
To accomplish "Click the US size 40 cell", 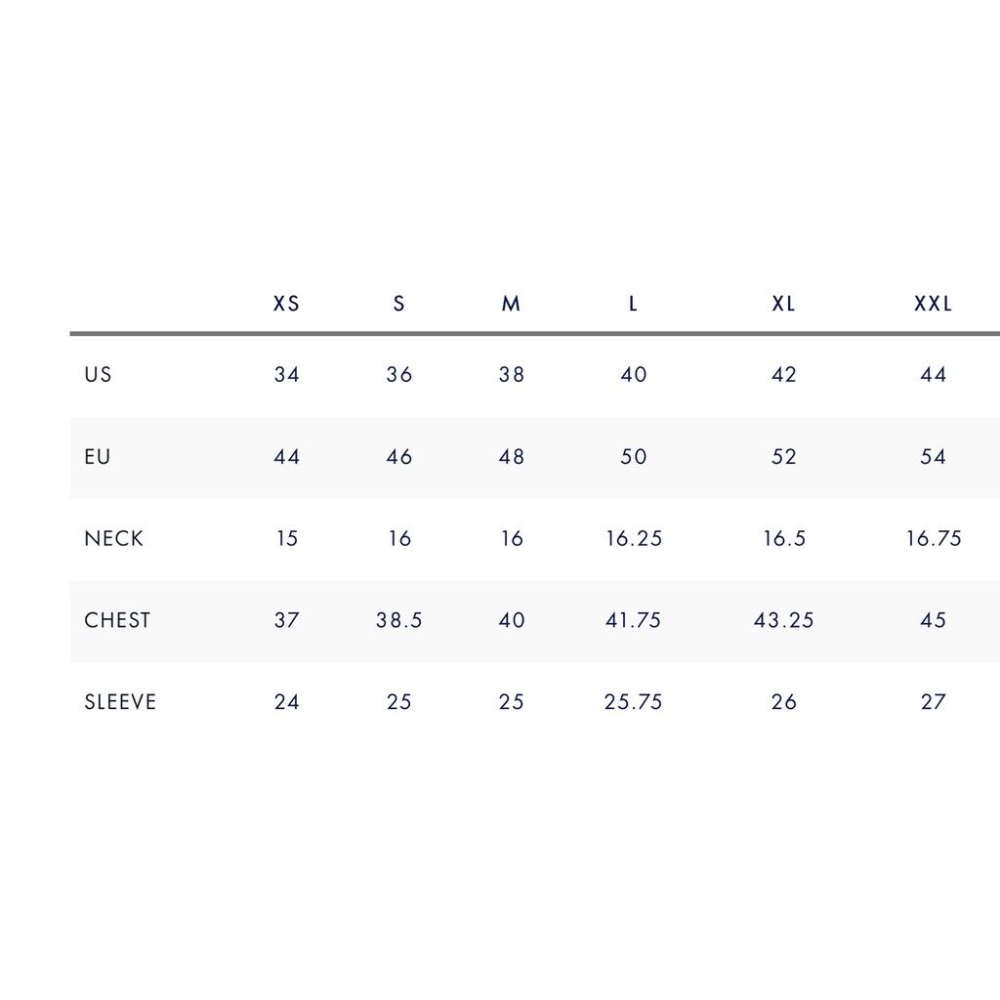I will 634,375.
